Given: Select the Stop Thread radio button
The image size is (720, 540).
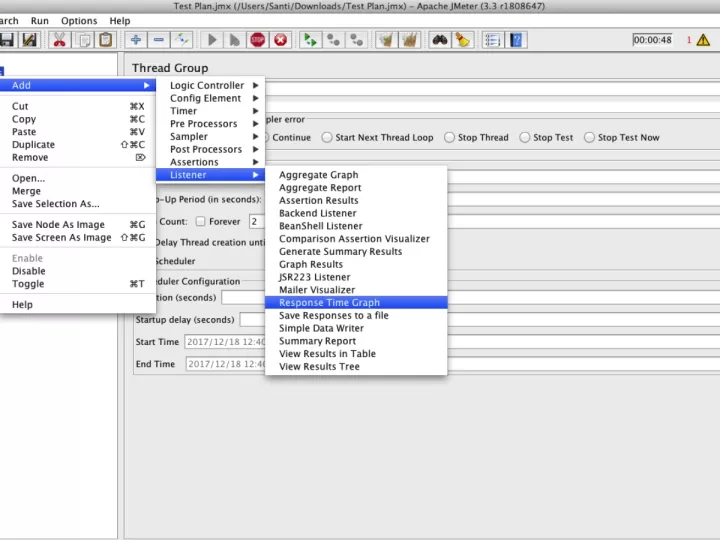Looking at the screenshot, I should point(451,138).
